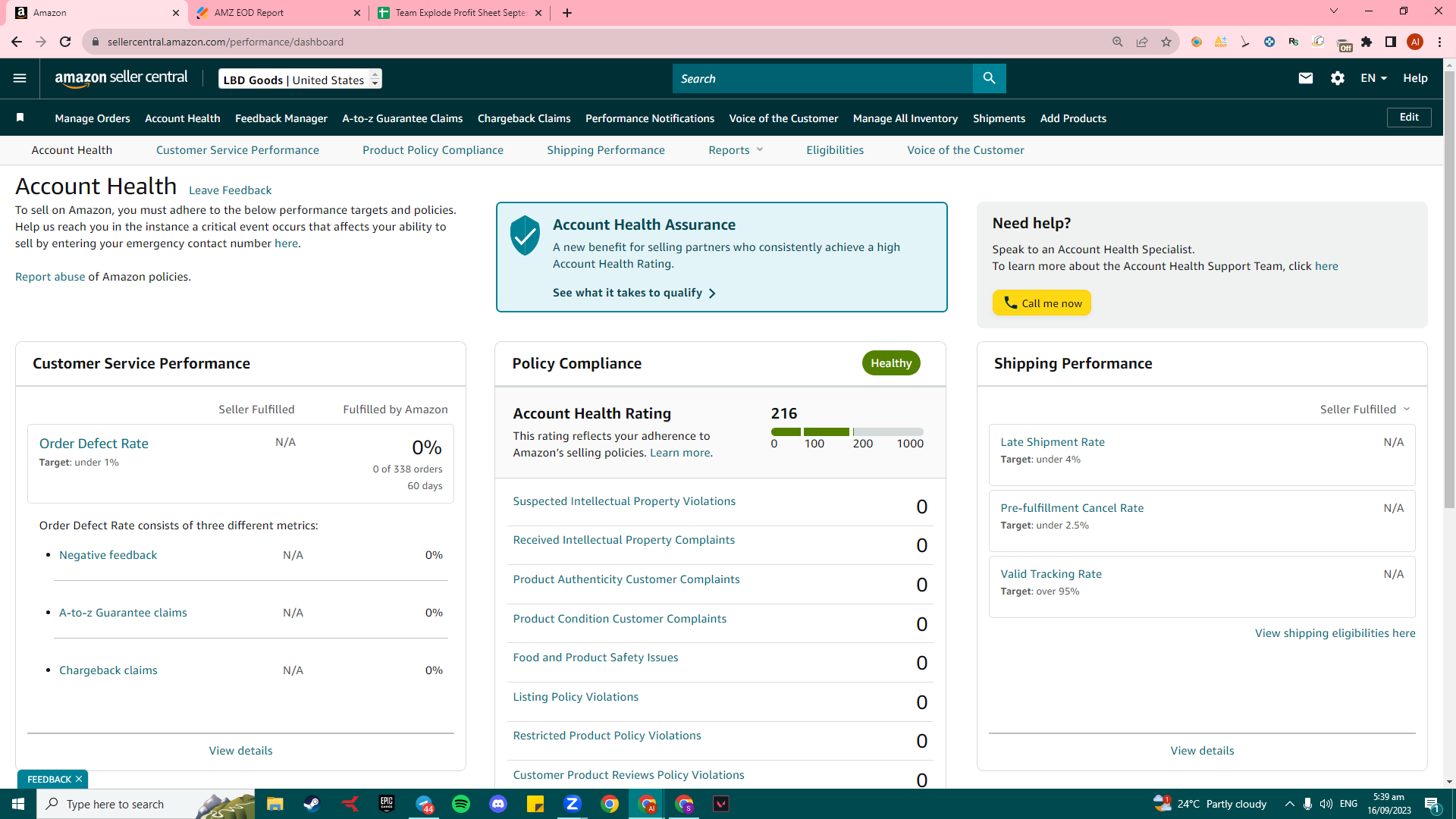Click View shipping eligibilities here link
Image resolution: width=1456 pixels, height=819 pixels.
pos(1335,633)
